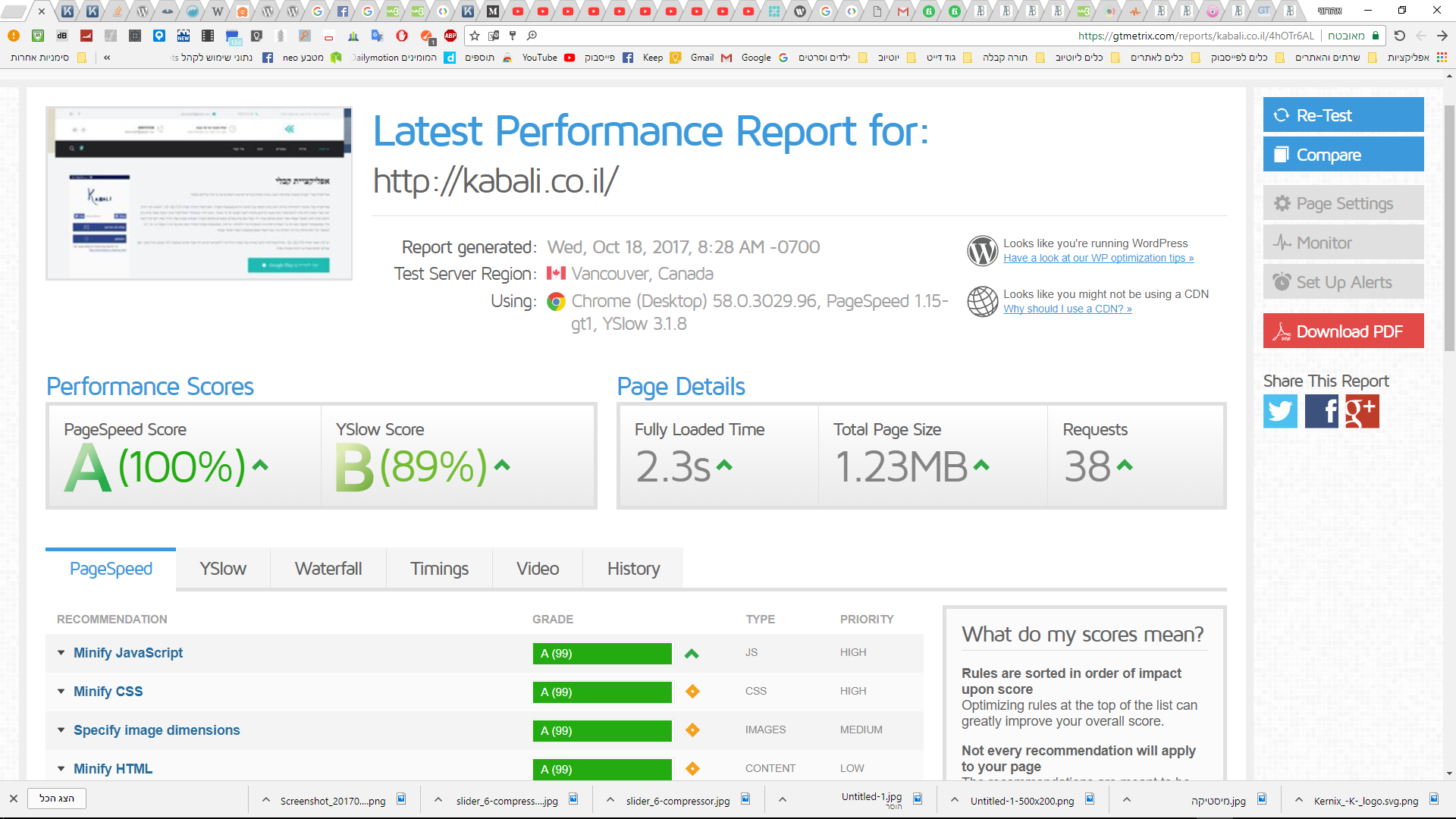The height and width of the screenshot is (819, 1456).
Task: Click the green secure padlock icon
Action: click(1376, 36)
